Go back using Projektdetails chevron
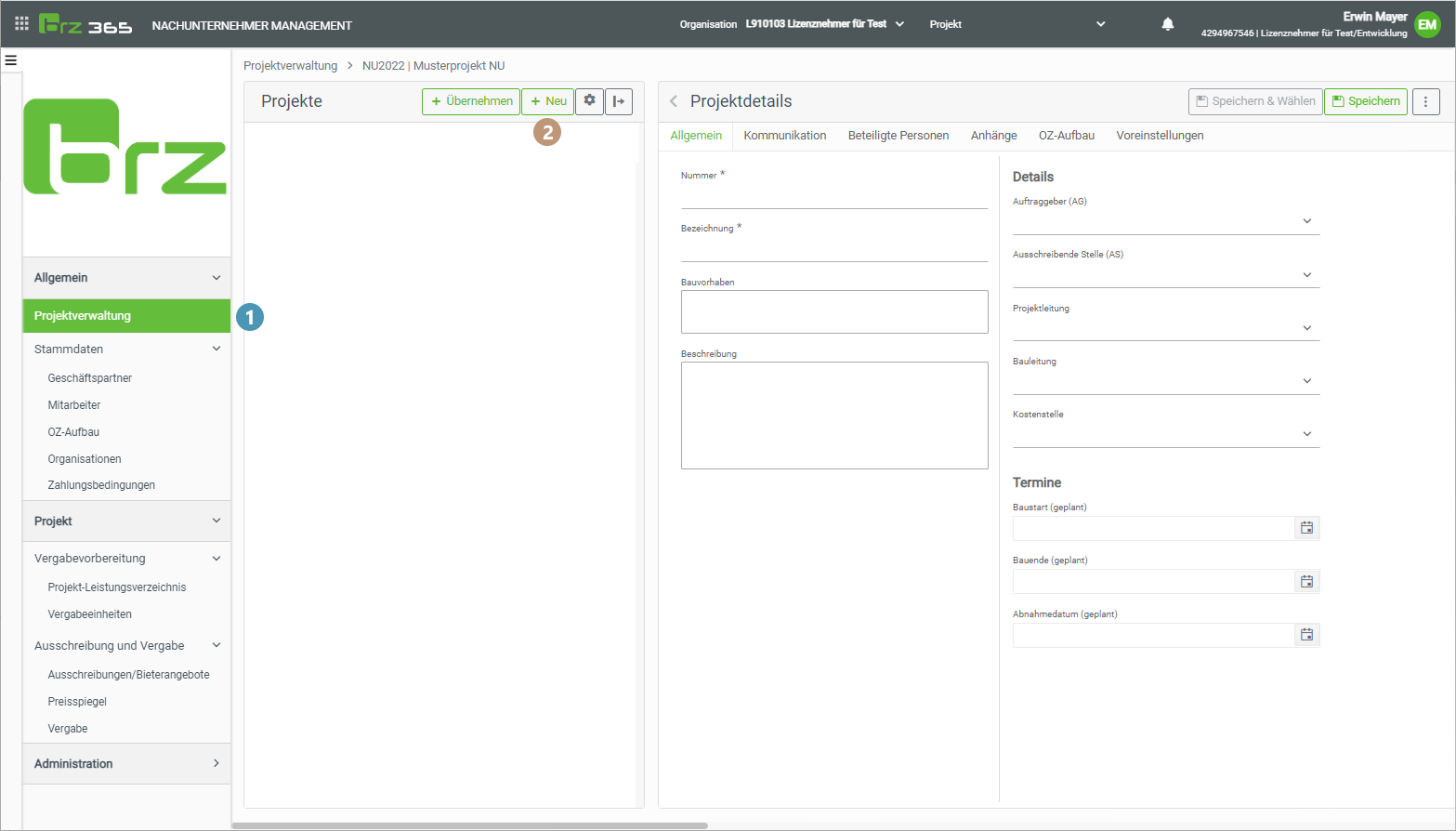Screen dimensions: 1456x831 pos(674,101)
